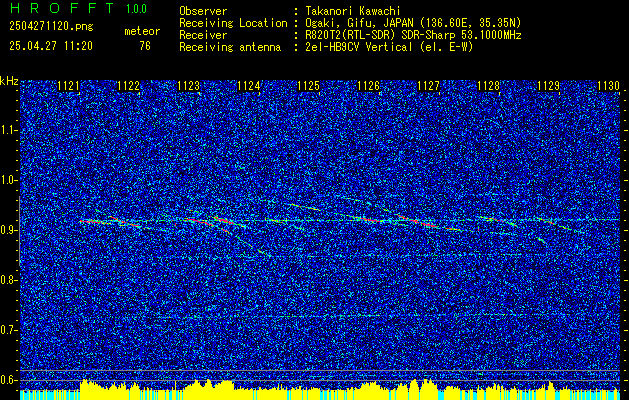The width and height of the screenshot is (629, 400).
Task: Click the 0.6 kHz axis label
Action: pyautogui.click(x=9, y=380)
